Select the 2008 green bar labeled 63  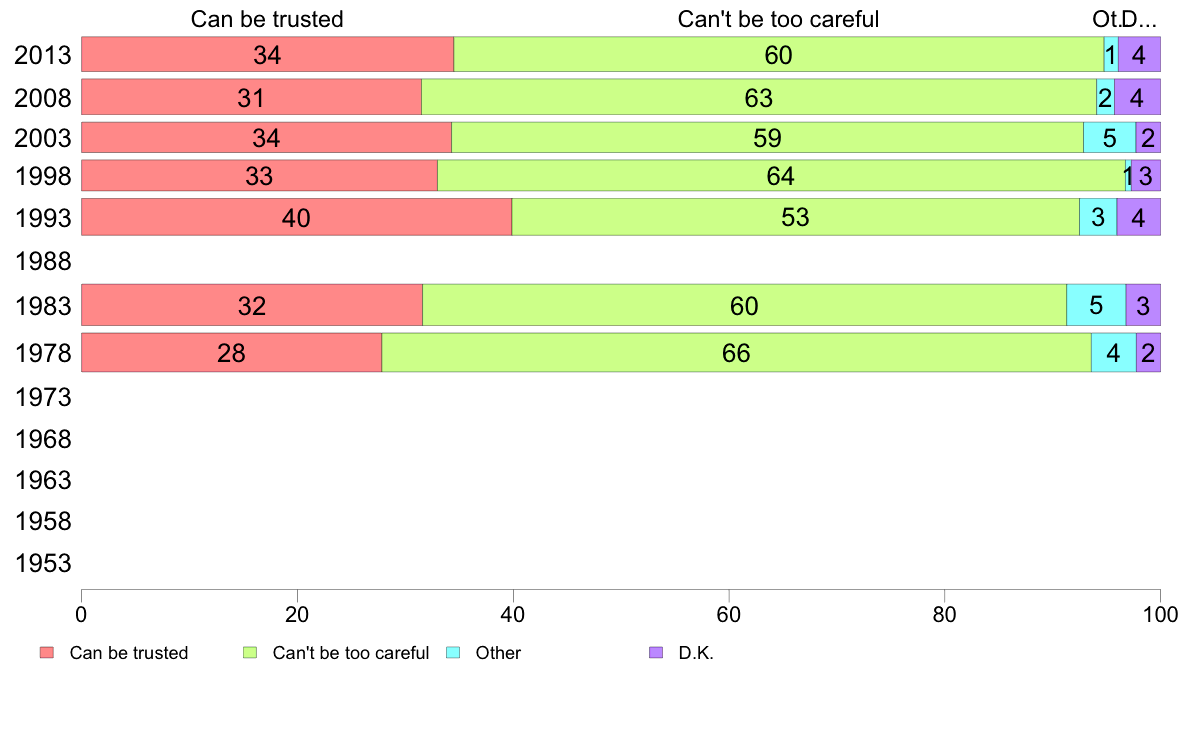tap(758, 97)
